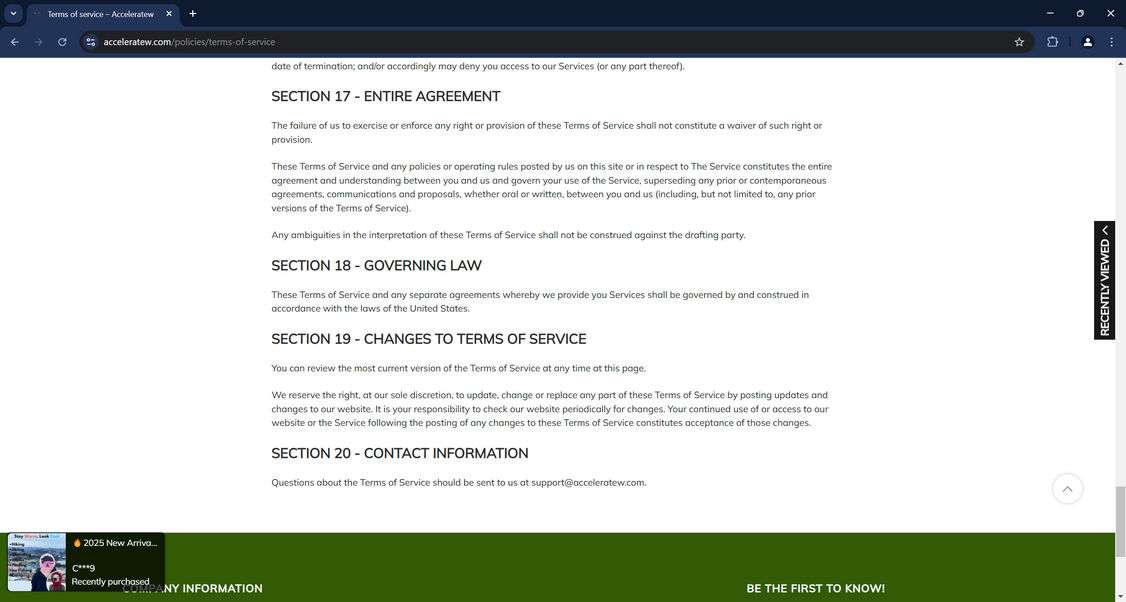Click the Section 19 - Changes heading
The image size is (1126, 602).
pos(429,339)
